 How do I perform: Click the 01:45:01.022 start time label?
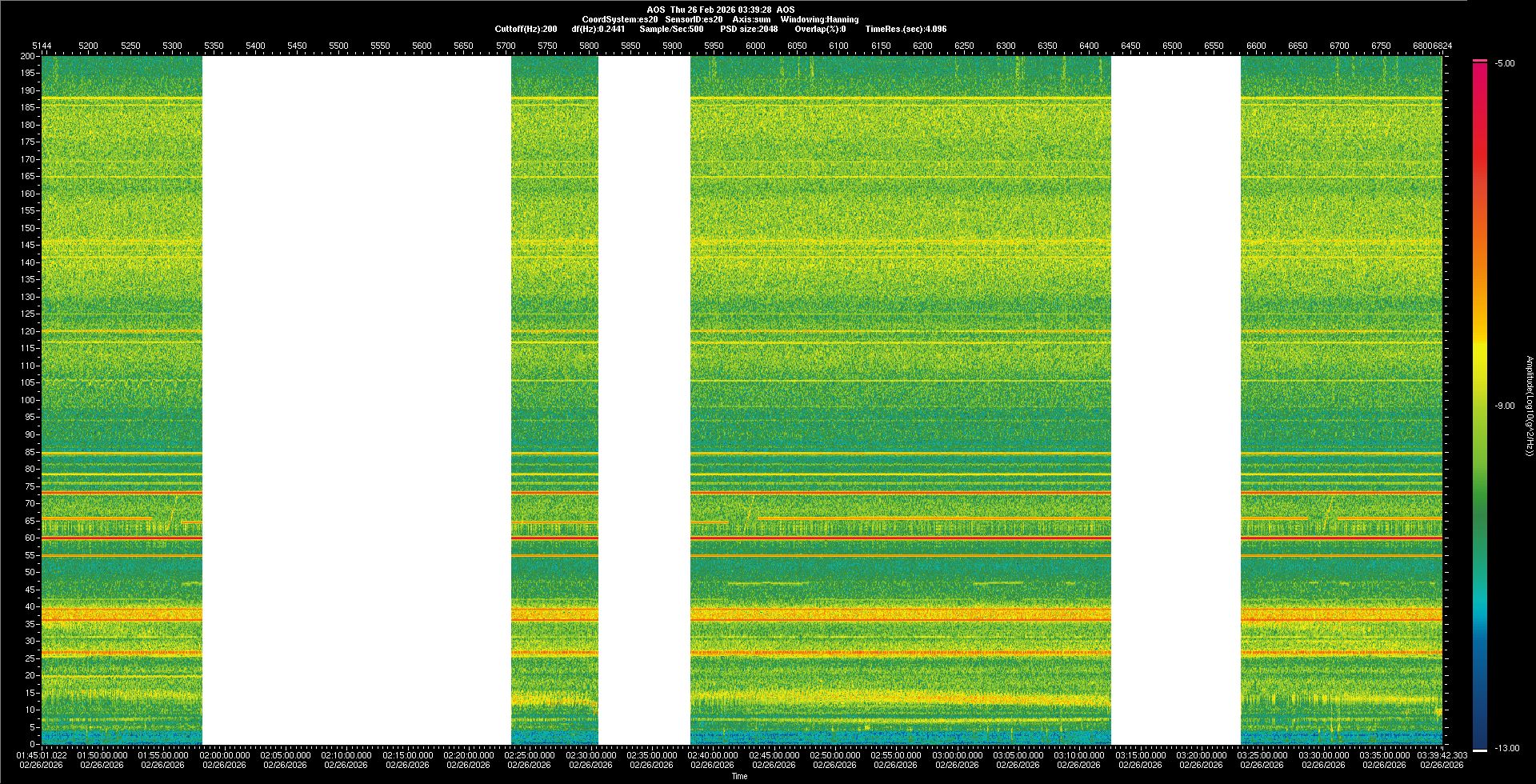(x=42, y=755)
